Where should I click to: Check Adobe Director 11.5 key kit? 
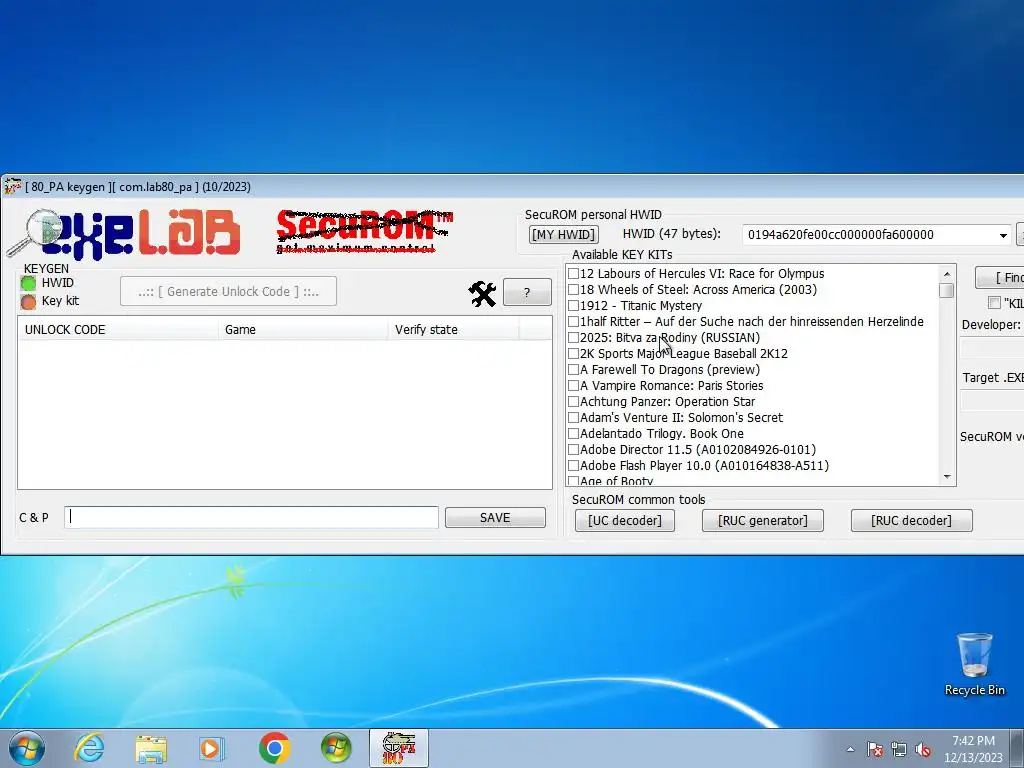[x=573, y=449]
